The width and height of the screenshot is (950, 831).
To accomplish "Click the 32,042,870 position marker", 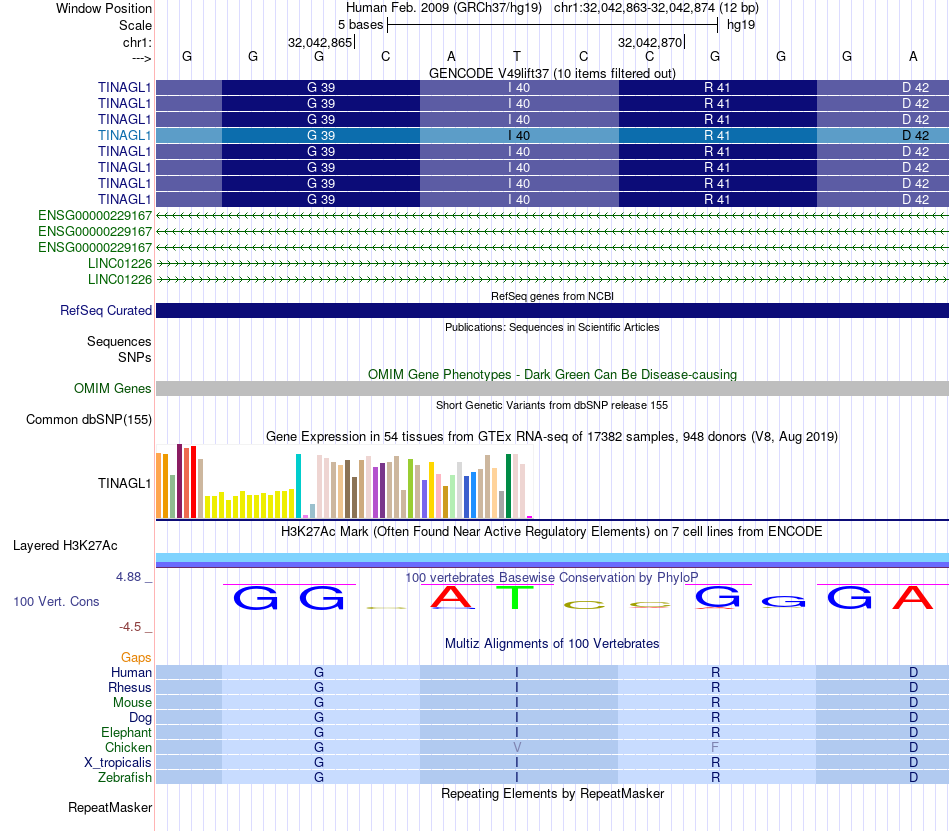I will [x=651, y=42].
